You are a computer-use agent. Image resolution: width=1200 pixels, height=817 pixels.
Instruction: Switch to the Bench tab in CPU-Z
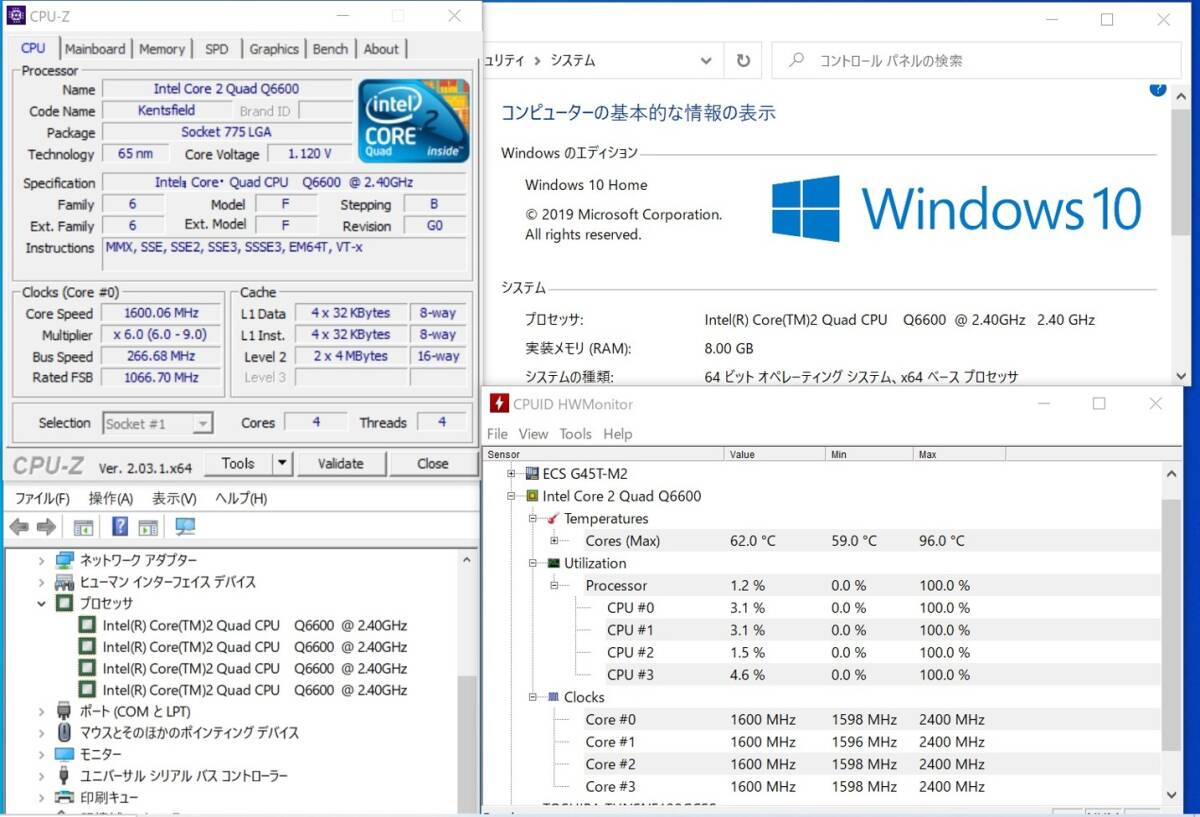click(x=330, y=49)
